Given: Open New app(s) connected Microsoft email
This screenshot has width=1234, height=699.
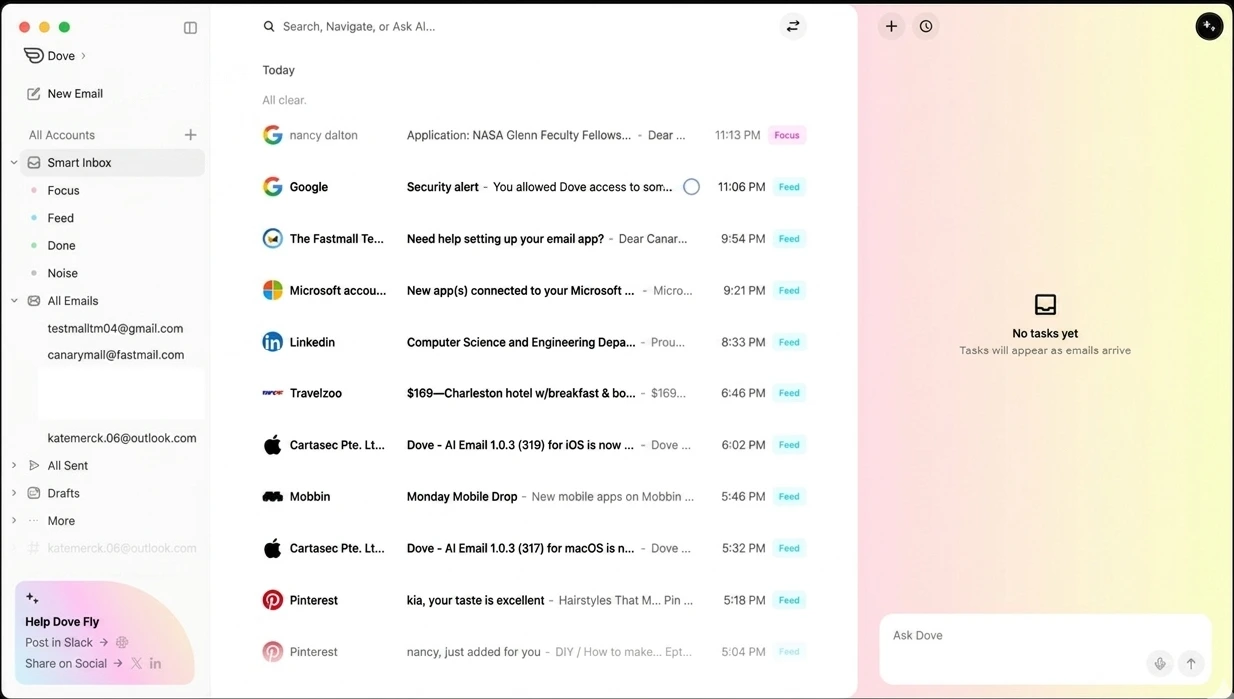Looking at the screenshot, I should pyautogui.click(x=534, y=290).
